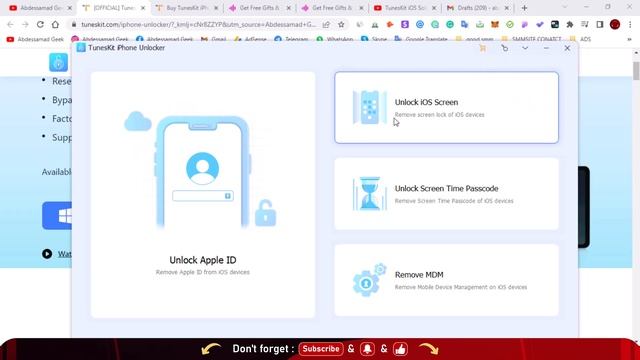This screenshot has width=640, height=360.
Task: Open the Unlock Apple ID panel
Action: coord(203,195)
